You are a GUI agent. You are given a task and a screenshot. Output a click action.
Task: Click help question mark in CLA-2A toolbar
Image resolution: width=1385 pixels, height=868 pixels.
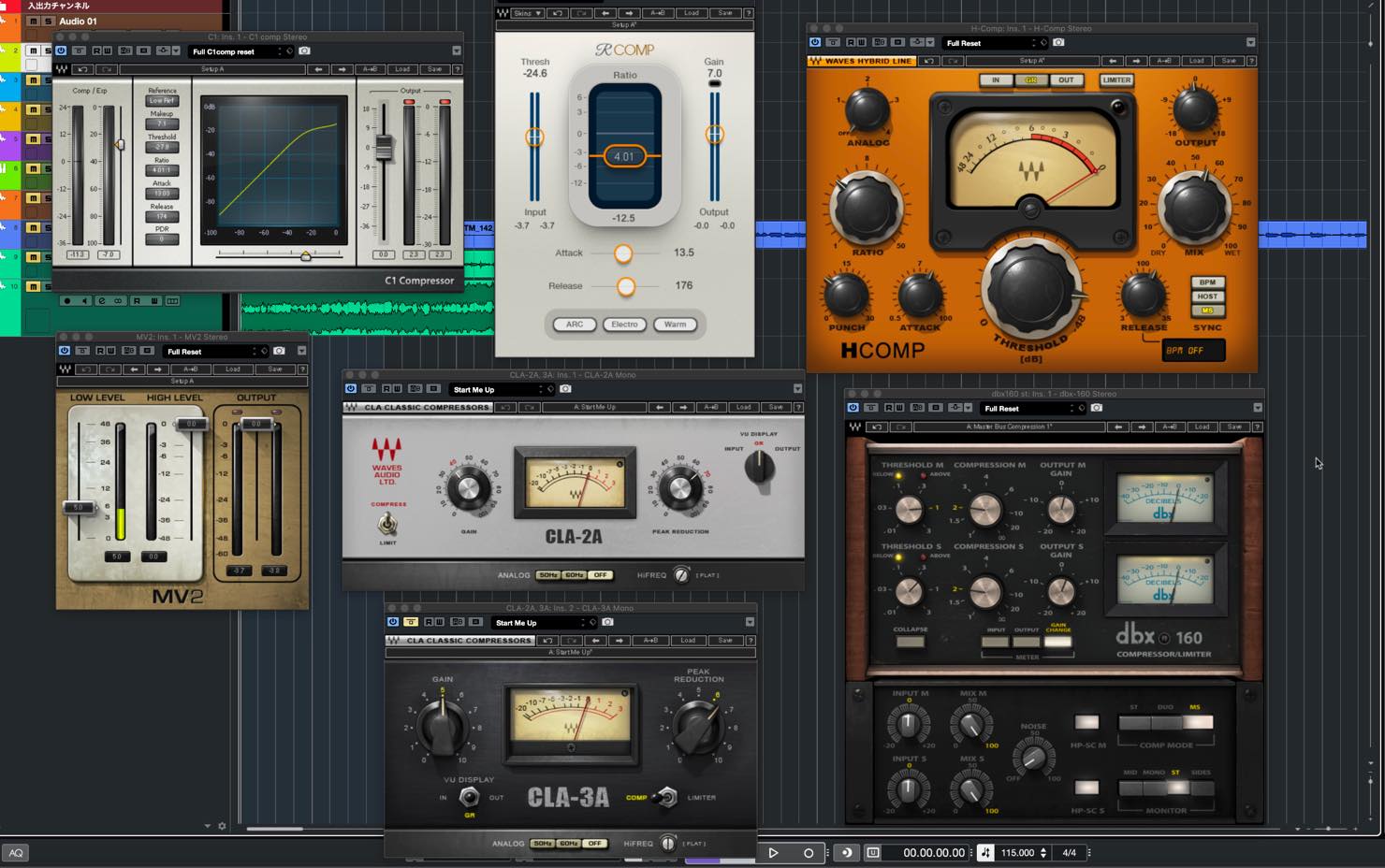[x=798, y=408]
